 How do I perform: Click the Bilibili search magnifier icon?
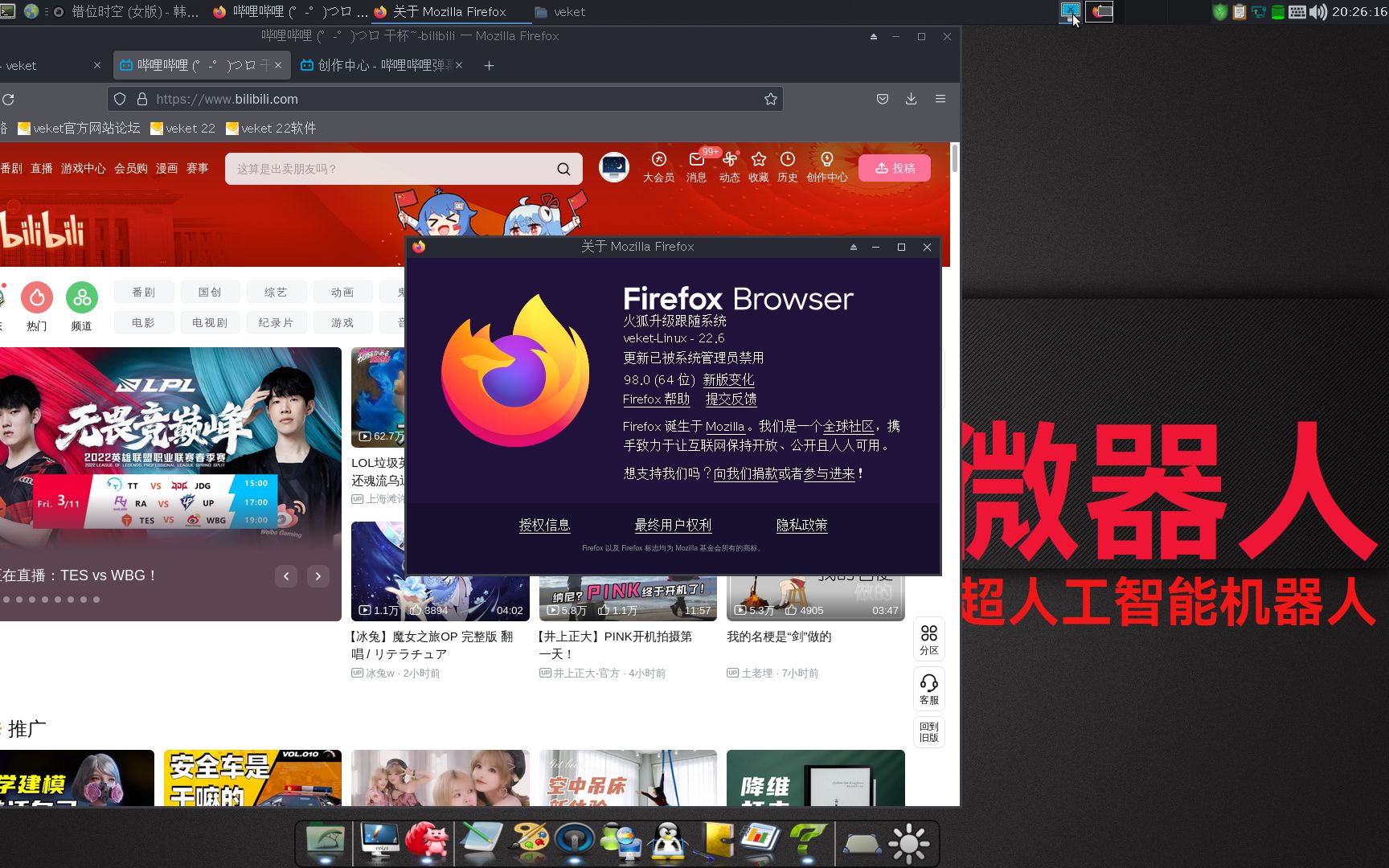point(563,169)
